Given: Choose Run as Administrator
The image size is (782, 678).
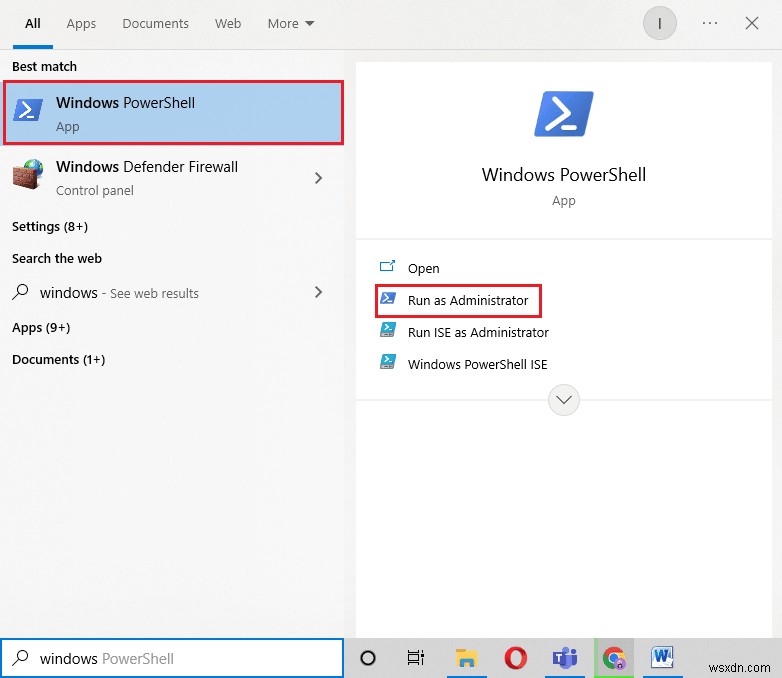Looking at the screenshot, I should 458,300.
